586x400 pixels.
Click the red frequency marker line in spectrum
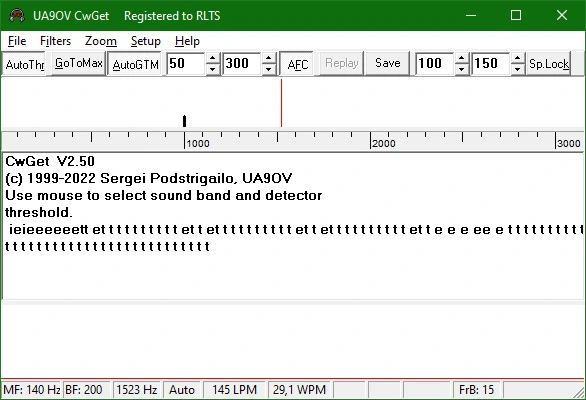281,103
